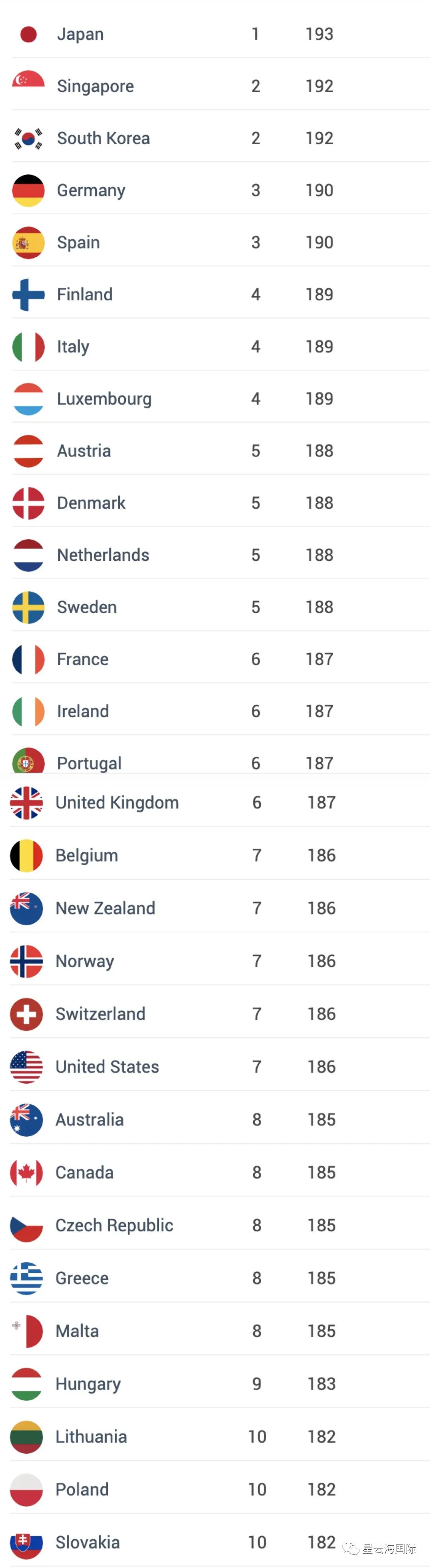Screen dimensions: 430x1568
Task: Select the Luxembourg country name
Action: click(x=104, y=399)
